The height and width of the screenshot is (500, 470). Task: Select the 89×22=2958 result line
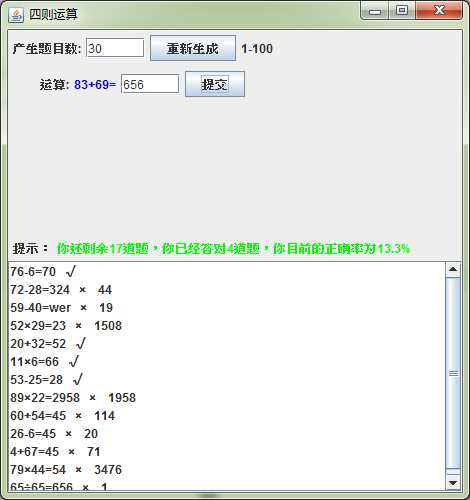pos(73,398)
